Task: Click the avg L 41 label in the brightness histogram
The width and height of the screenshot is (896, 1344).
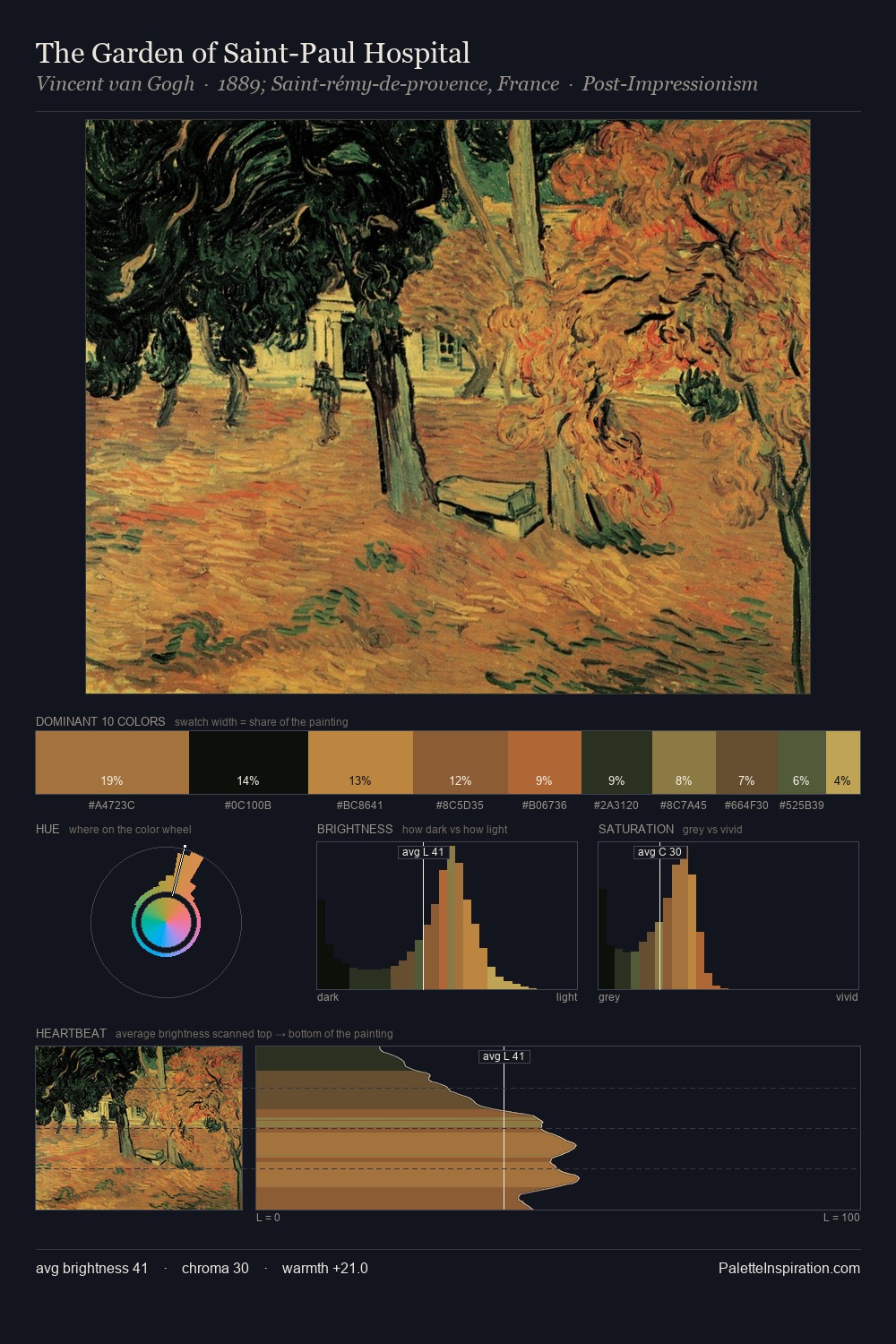Action: pos(423,852)
